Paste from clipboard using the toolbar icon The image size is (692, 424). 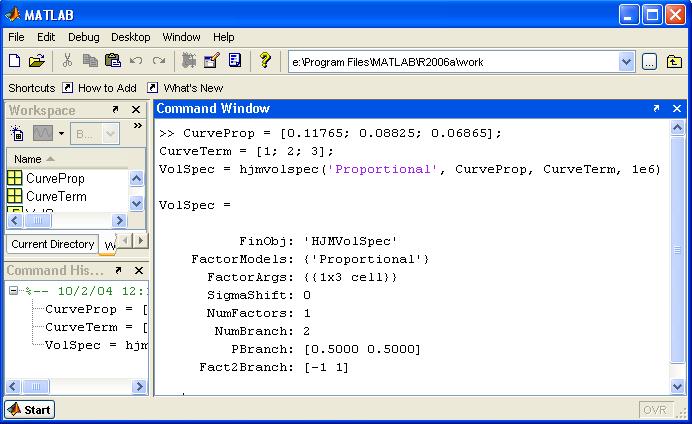tap(113, 60)
